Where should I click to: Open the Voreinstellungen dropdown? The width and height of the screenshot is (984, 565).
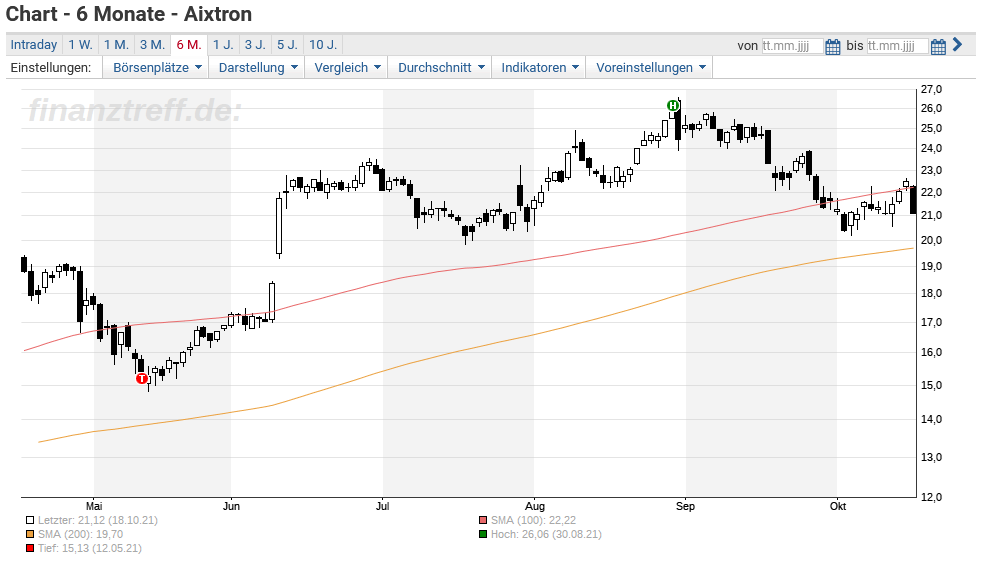click(x=650, y=67)
